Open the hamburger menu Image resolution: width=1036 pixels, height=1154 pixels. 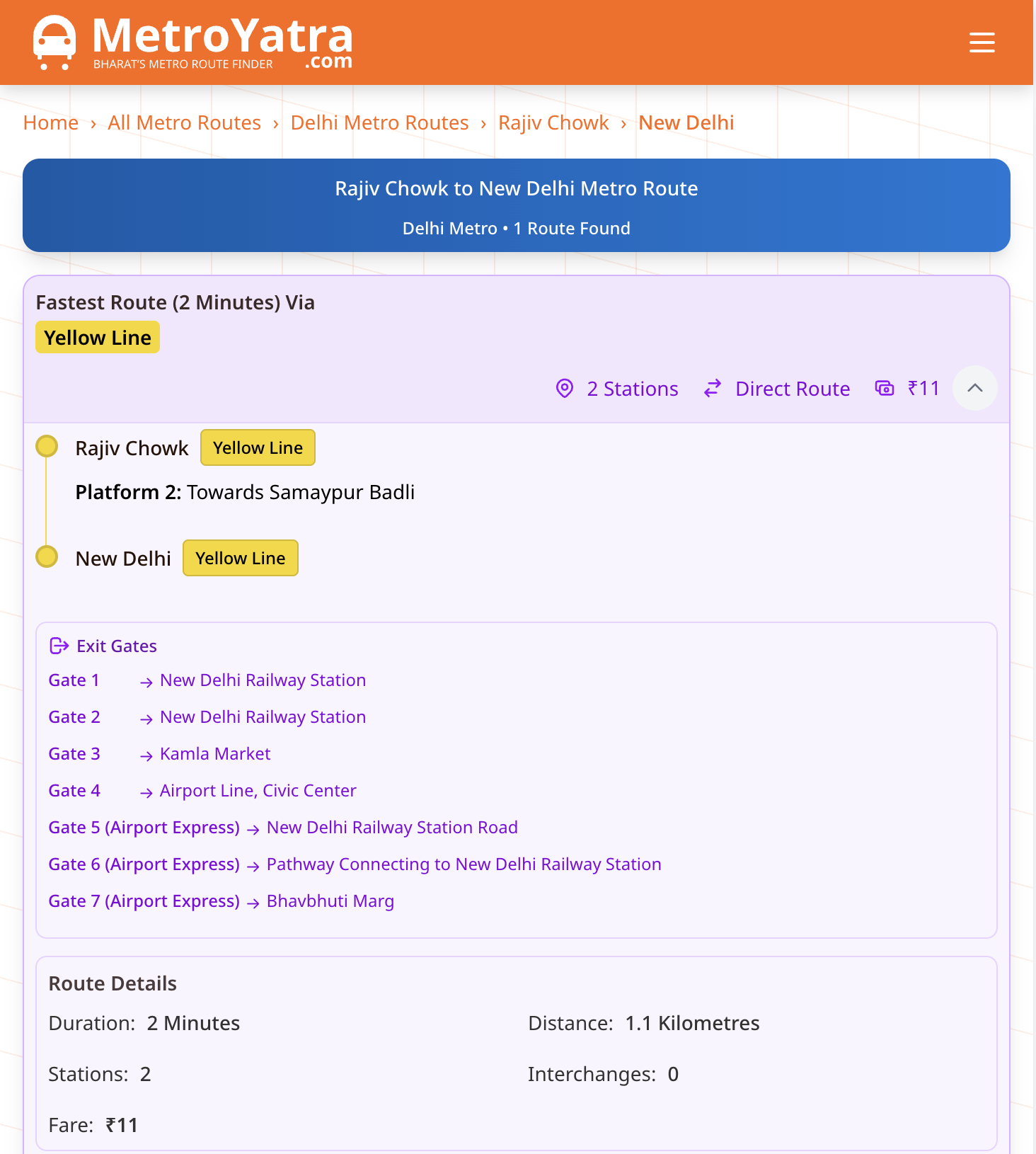click(x=982, y=42)
